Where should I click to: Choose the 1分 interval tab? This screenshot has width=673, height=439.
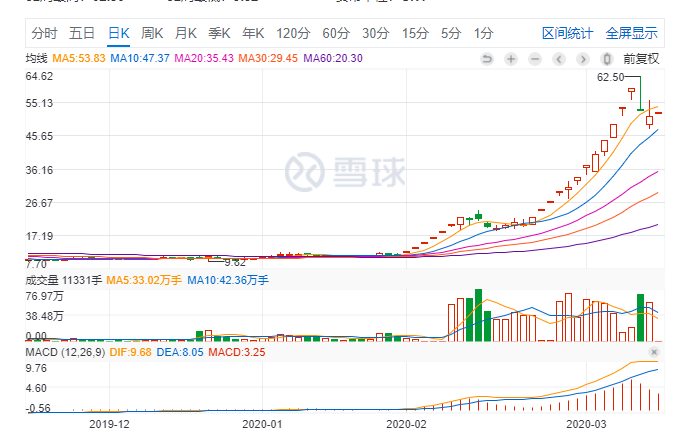(x=483, y=33)
